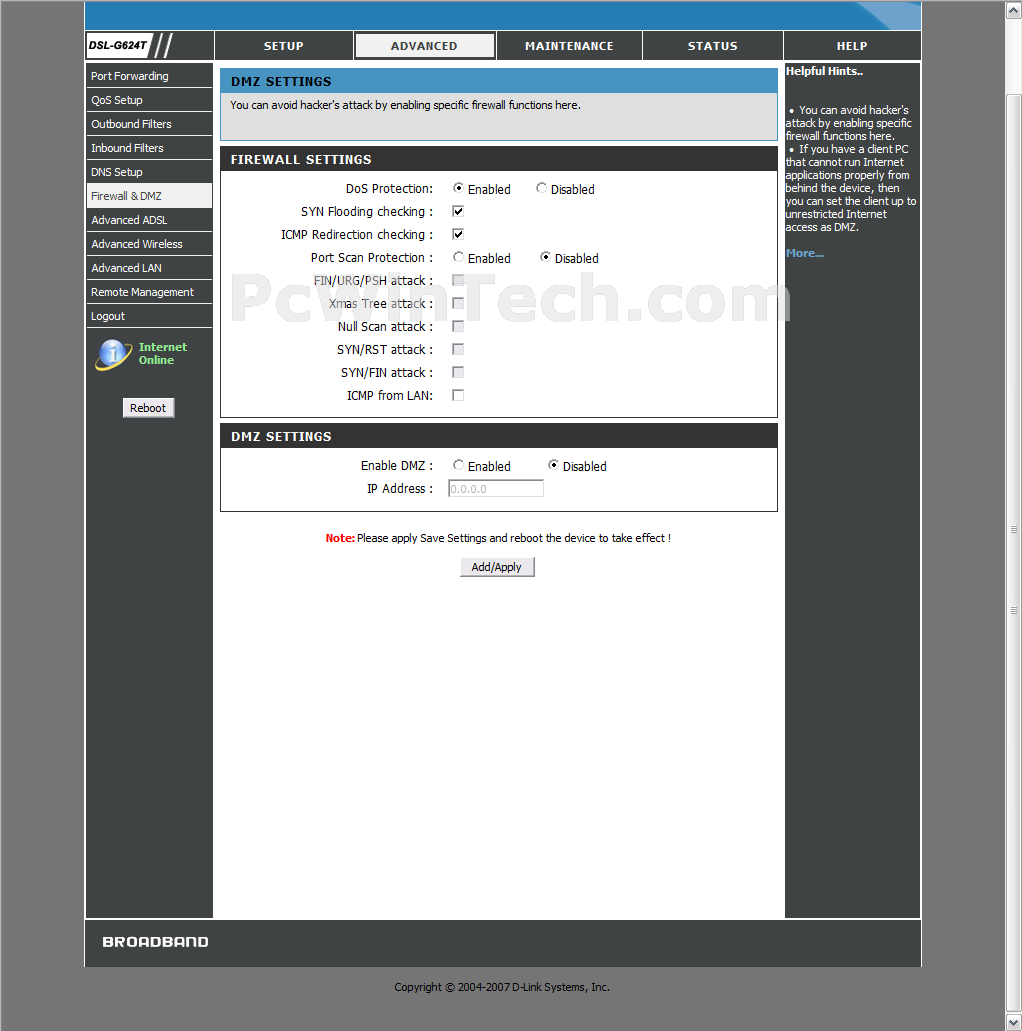The image size is (1022, 1031).
Task: Open the HELP tab
Action: click(852, 46)
